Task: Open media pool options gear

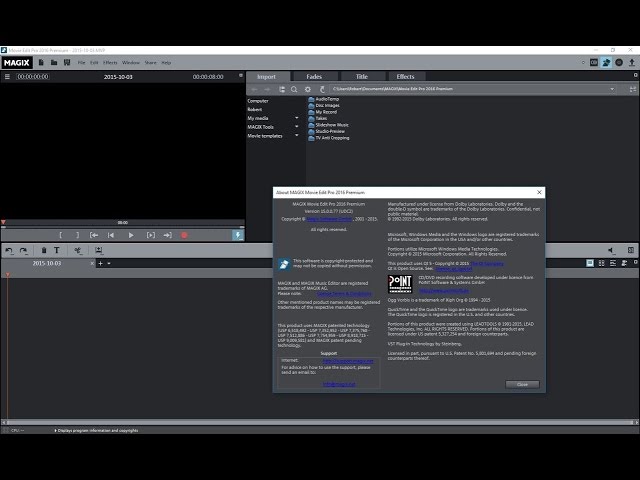Action: coord(308,89)
